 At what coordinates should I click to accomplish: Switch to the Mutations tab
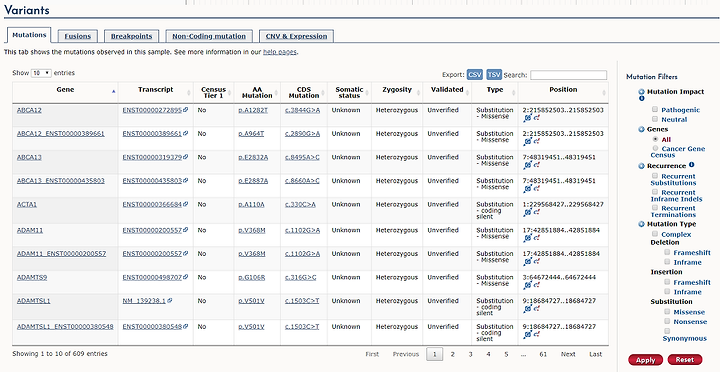[29, 35]
